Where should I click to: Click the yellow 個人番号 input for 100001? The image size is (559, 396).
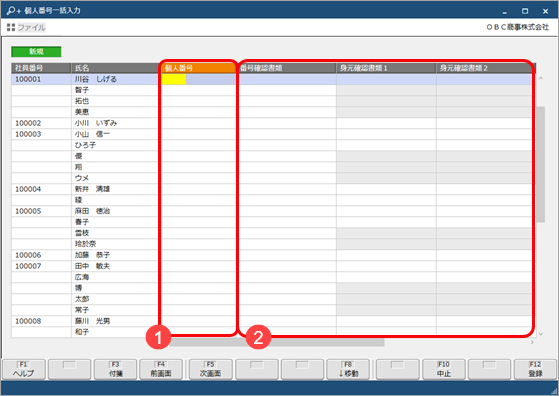(174, 79)
